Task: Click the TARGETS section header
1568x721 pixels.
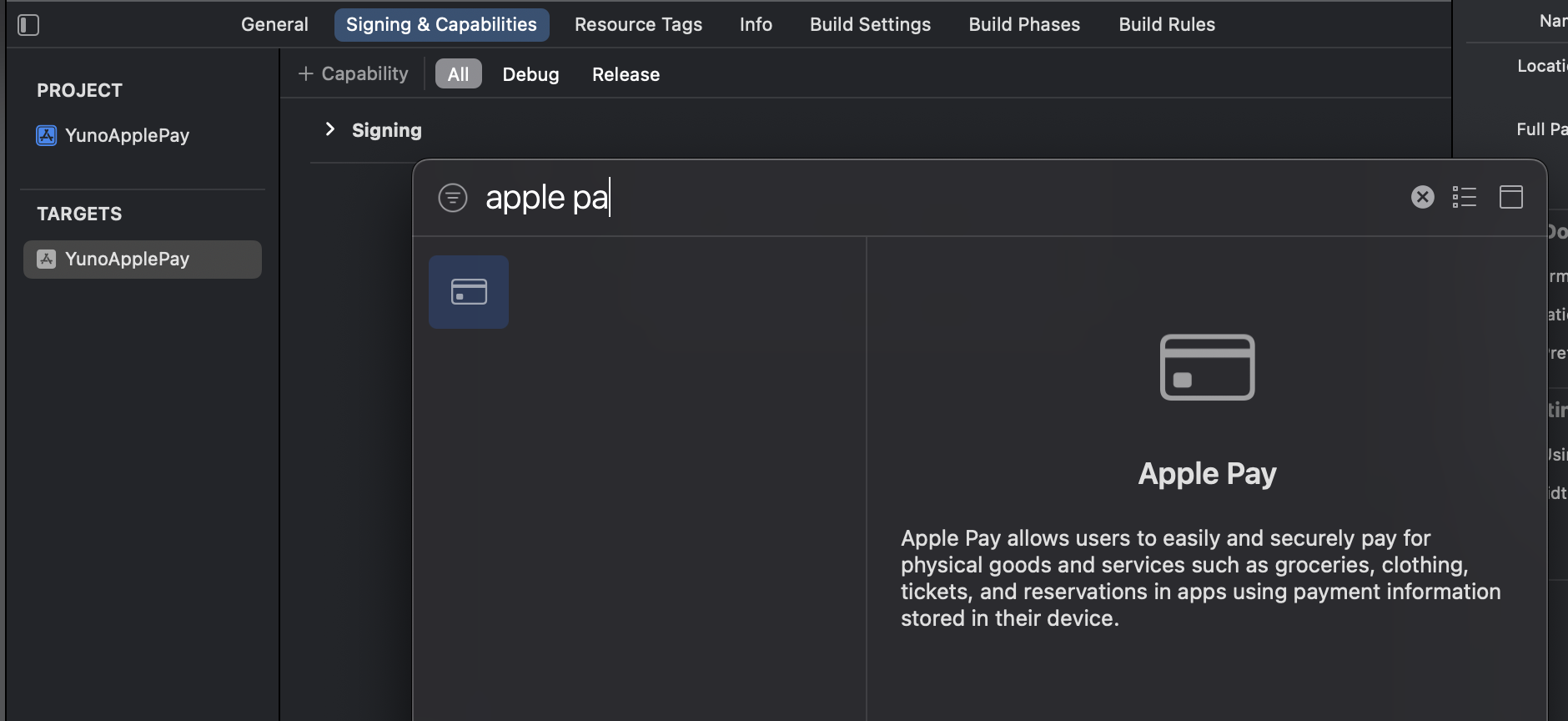Action: 79,214
